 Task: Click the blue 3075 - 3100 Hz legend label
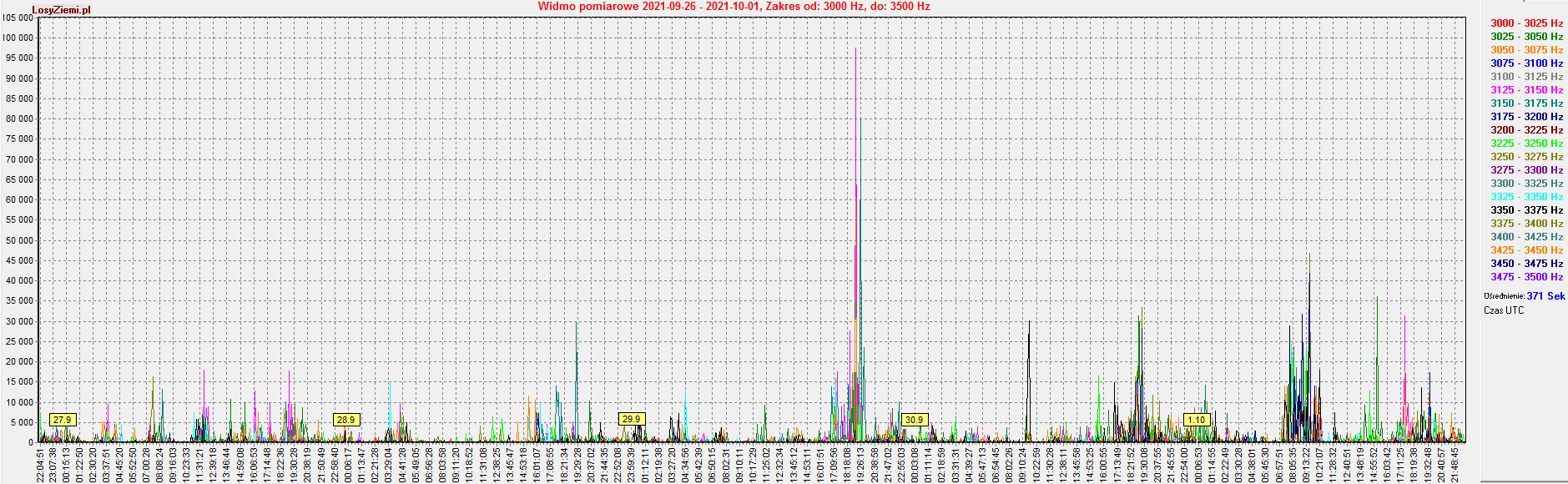[x=1526, y=63]
